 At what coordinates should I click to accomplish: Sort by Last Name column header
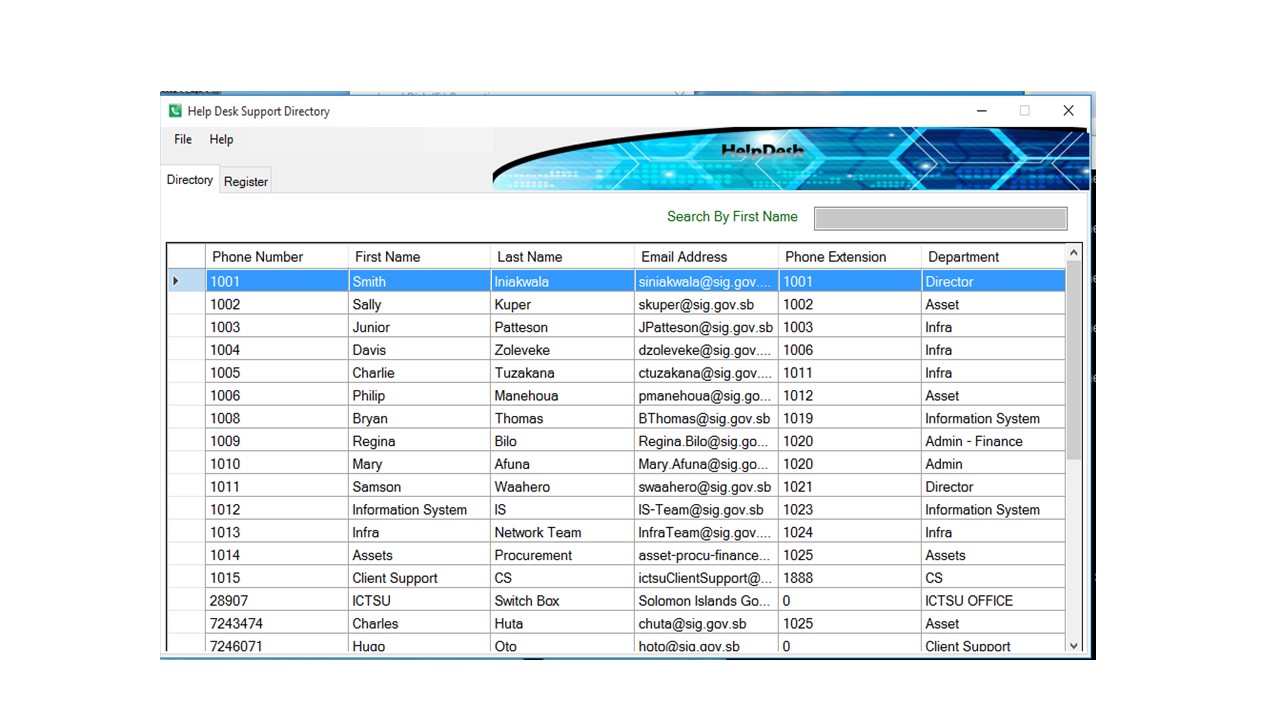tap(562, 257)
